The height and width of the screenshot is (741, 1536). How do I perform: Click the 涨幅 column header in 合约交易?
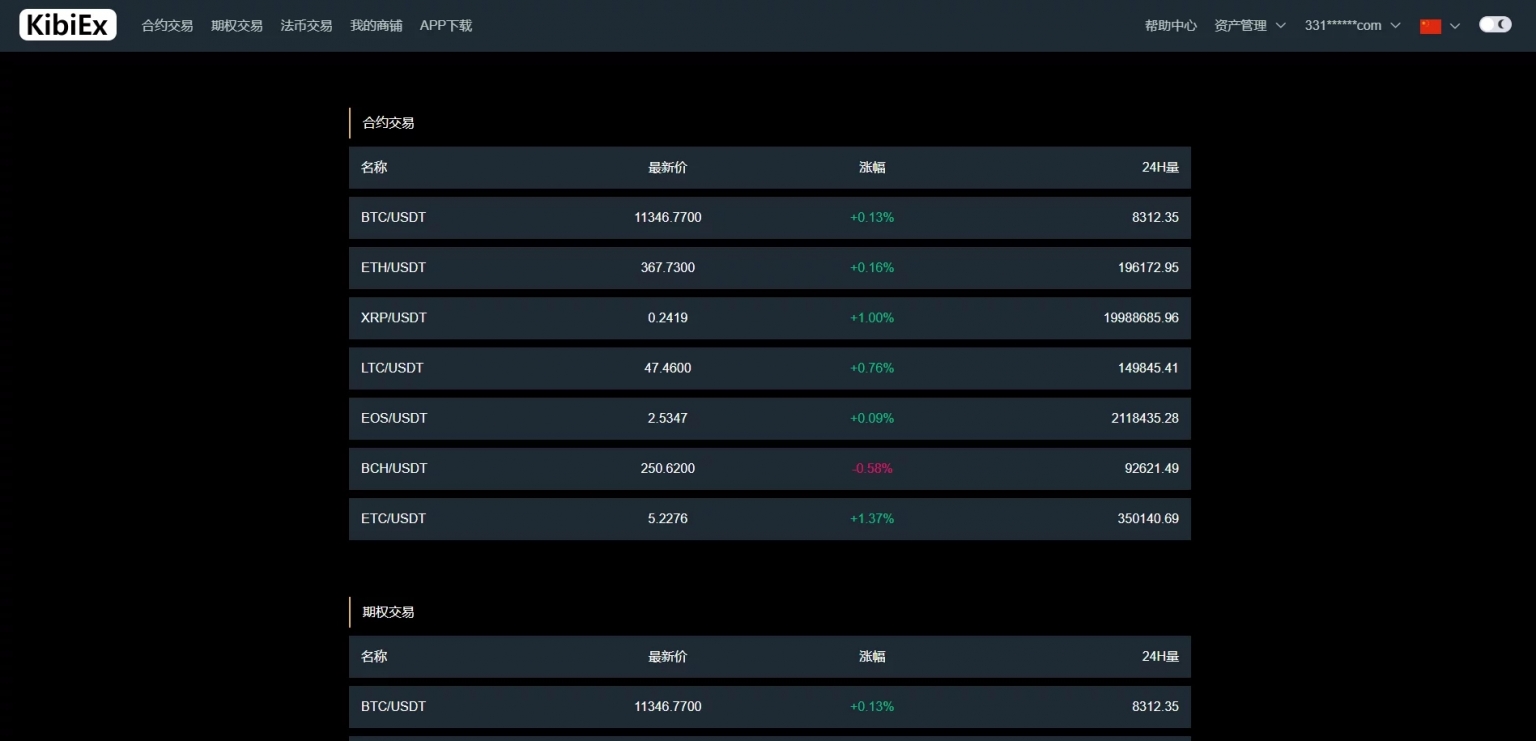click(872, 168)
